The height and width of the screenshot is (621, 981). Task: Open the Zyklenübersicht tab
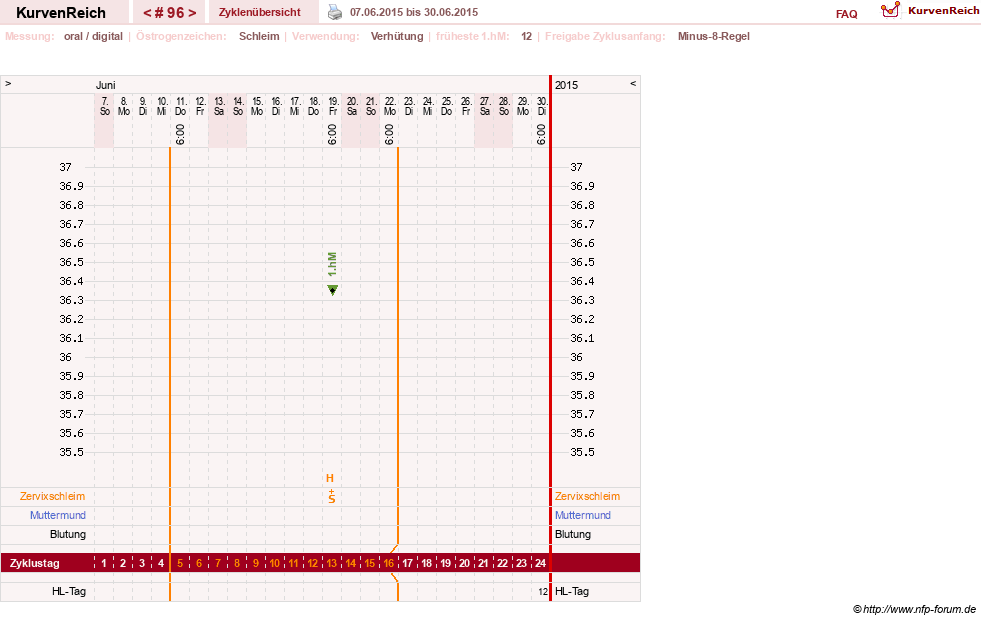(x=260, y=12)
